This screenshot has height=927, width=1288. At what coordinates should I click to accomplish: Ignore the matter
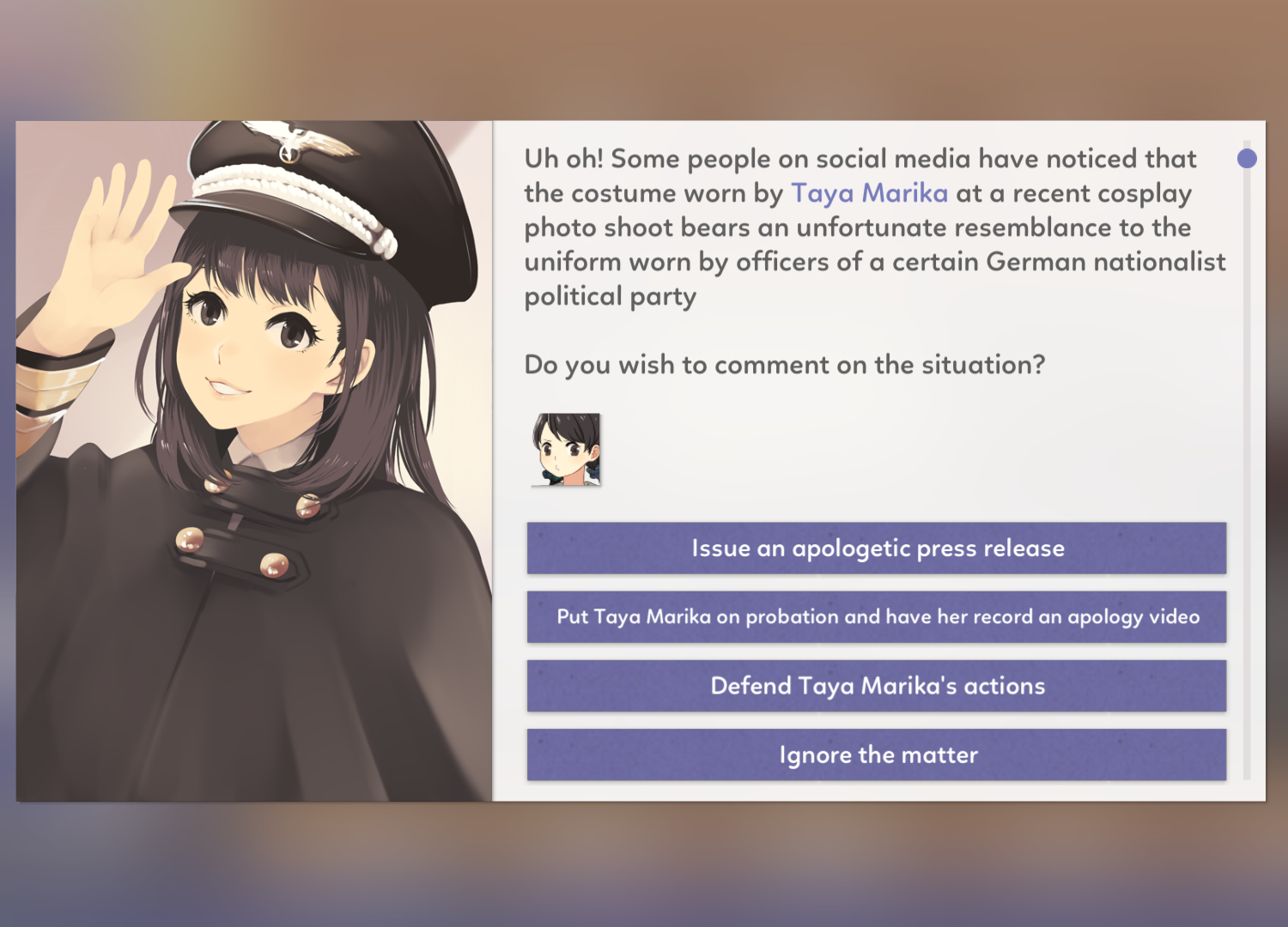tap(877, 754)
